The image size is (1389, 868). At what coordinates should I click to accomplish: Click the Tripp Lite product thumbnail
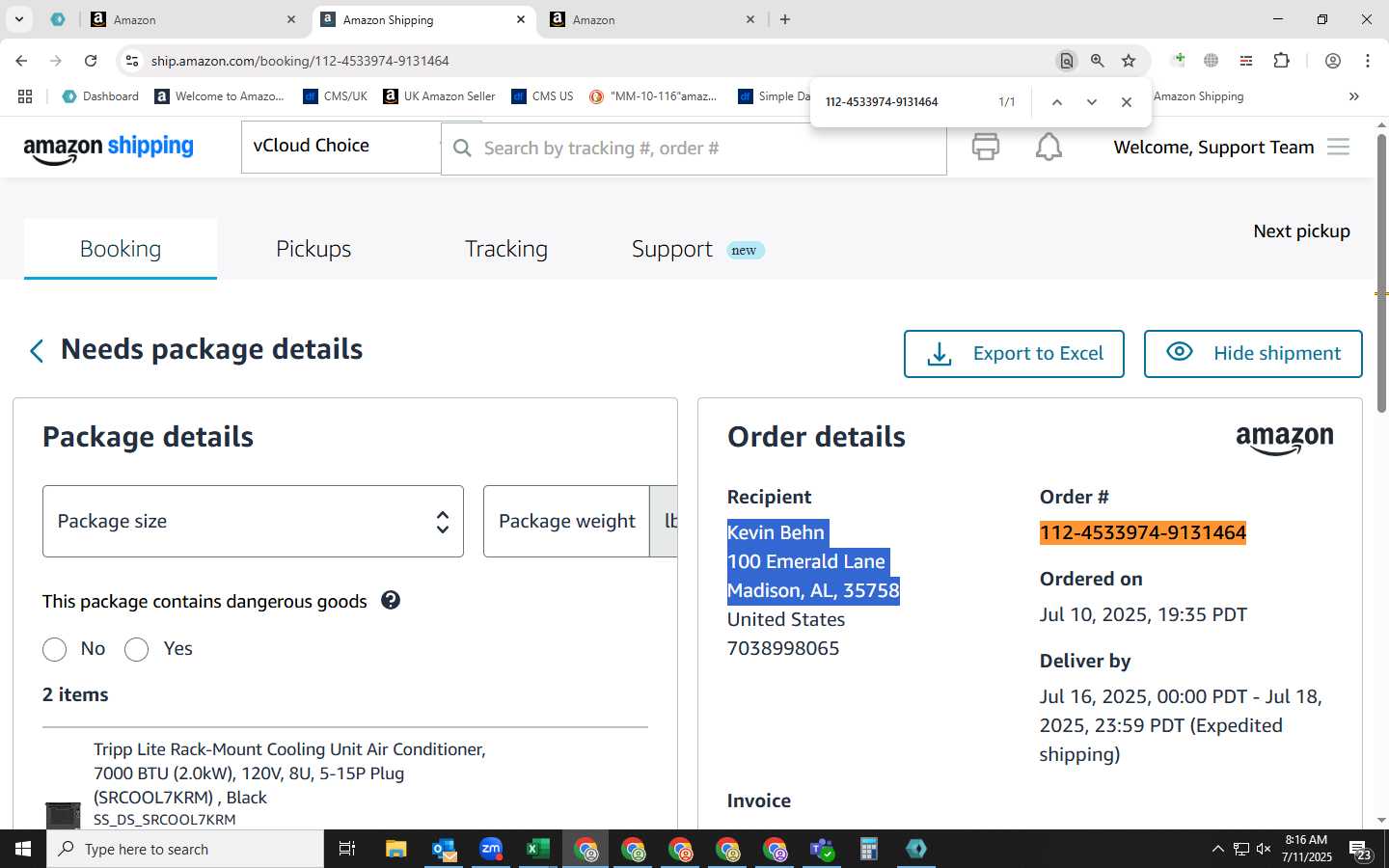pyautogui.click(x=63, y=815)
